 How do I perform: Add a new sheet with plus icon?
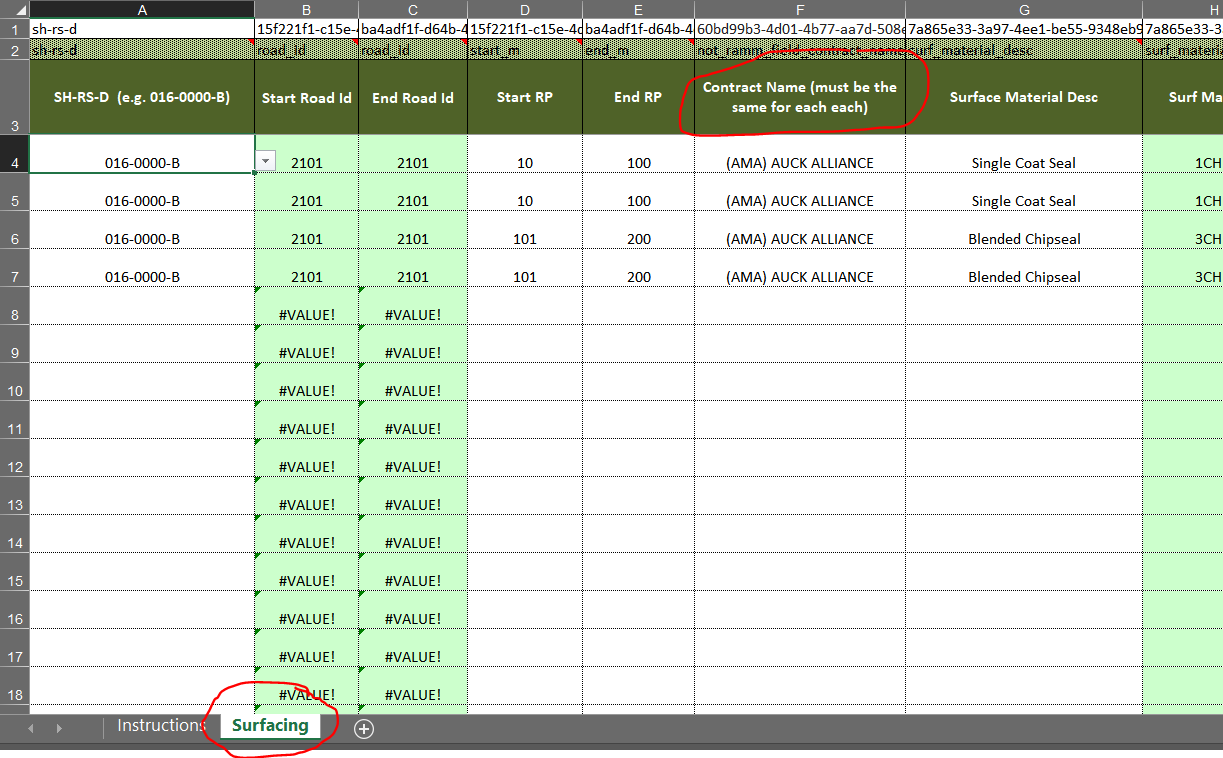point(364,728)
